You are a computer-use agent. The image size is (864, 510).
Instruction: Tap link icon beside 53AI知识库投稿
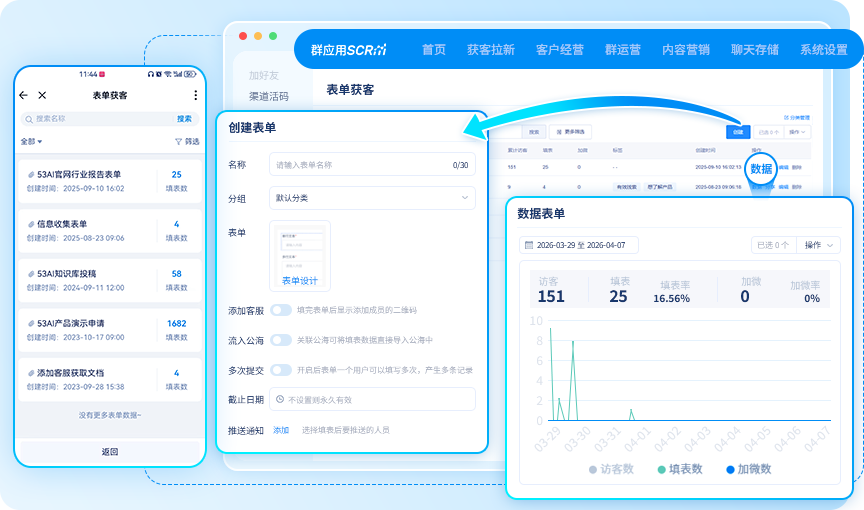point(31,274)
